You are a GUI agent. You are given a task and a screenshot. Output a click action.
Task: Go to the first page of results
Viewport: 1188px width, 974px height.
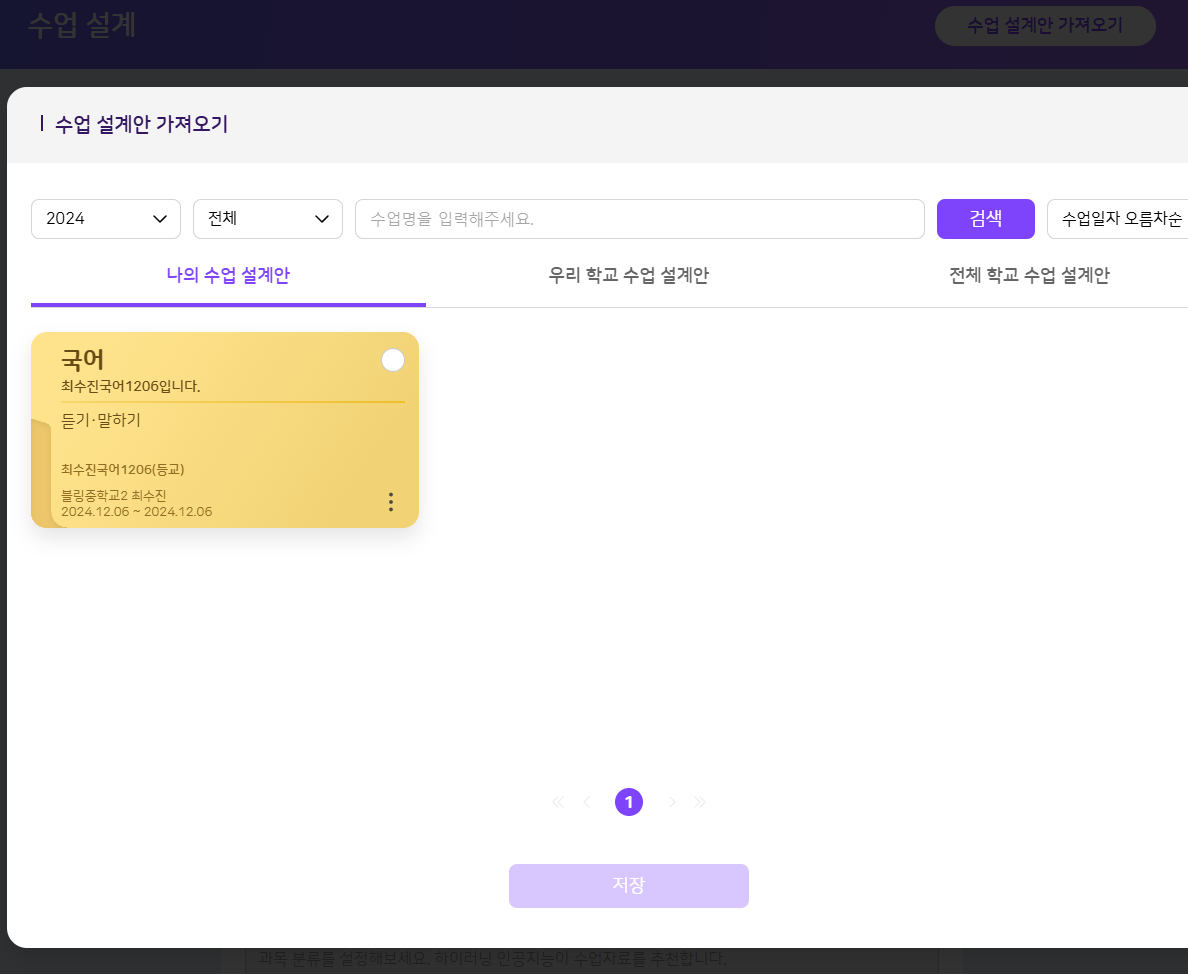(558, 802)
